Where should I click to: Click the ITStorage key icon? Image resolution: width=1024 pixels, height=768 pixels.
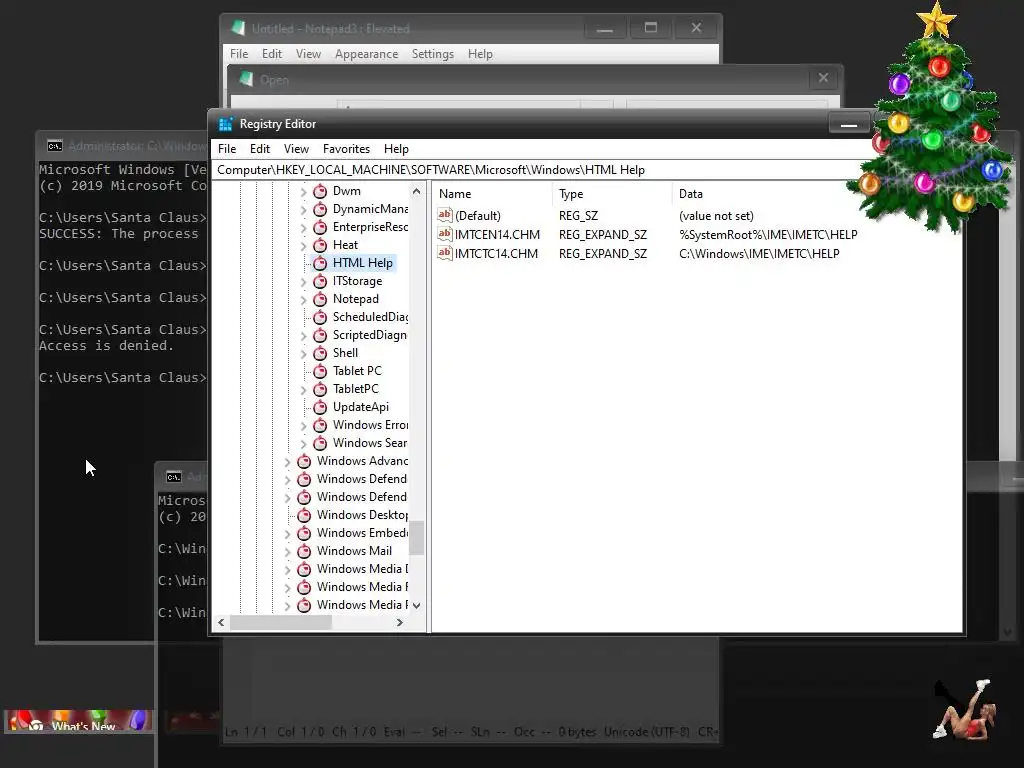pos(320,281)
